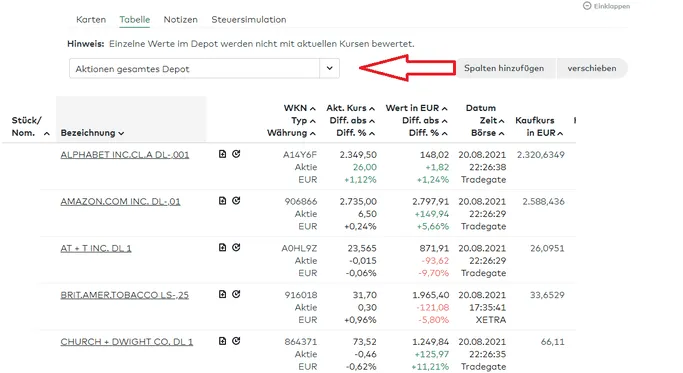
Task: Click WKN value A14Y6F
Action: click(x=300, y=155)
